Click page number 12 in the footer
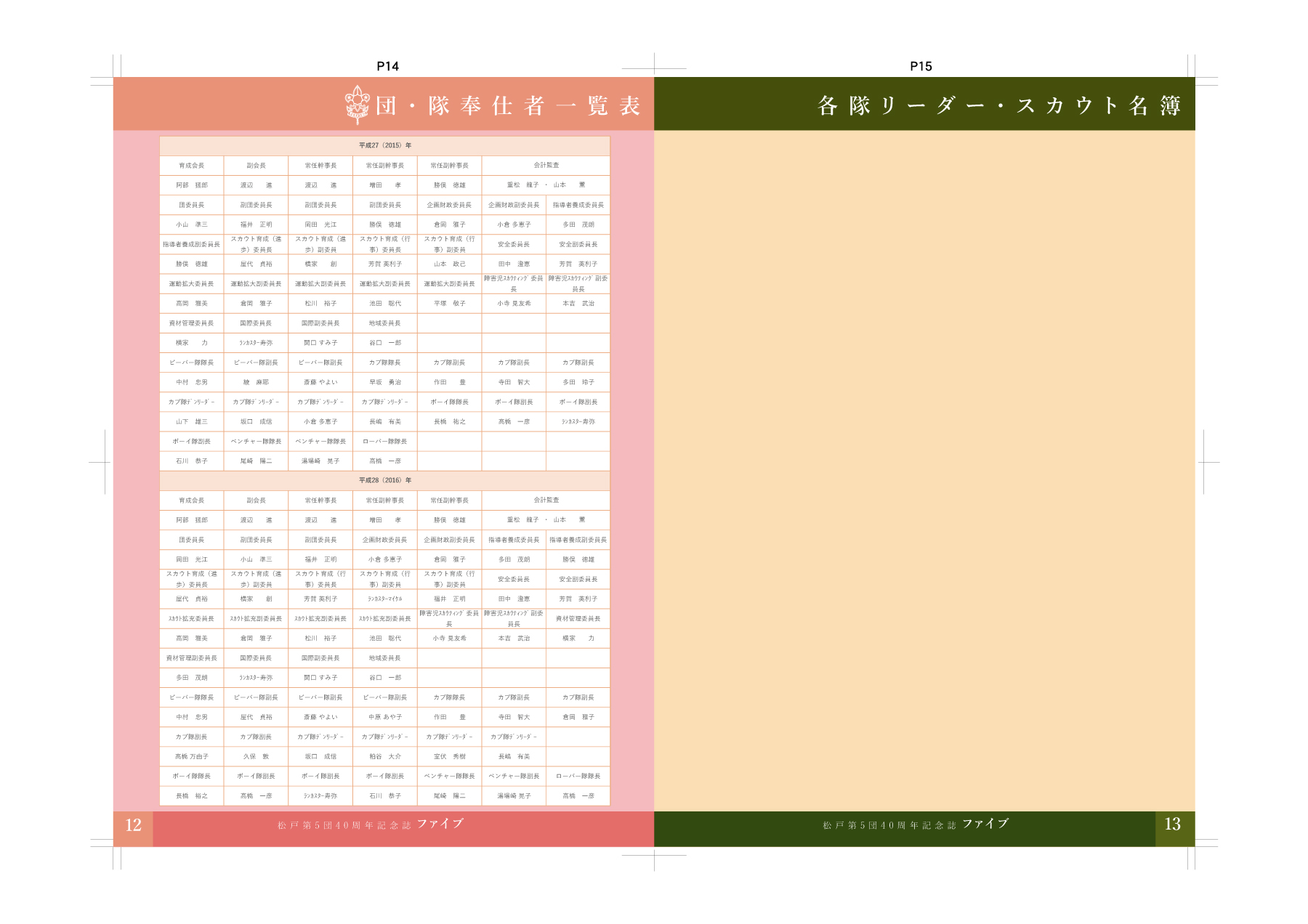The image size is (1308, 924). tap(133, 825)
